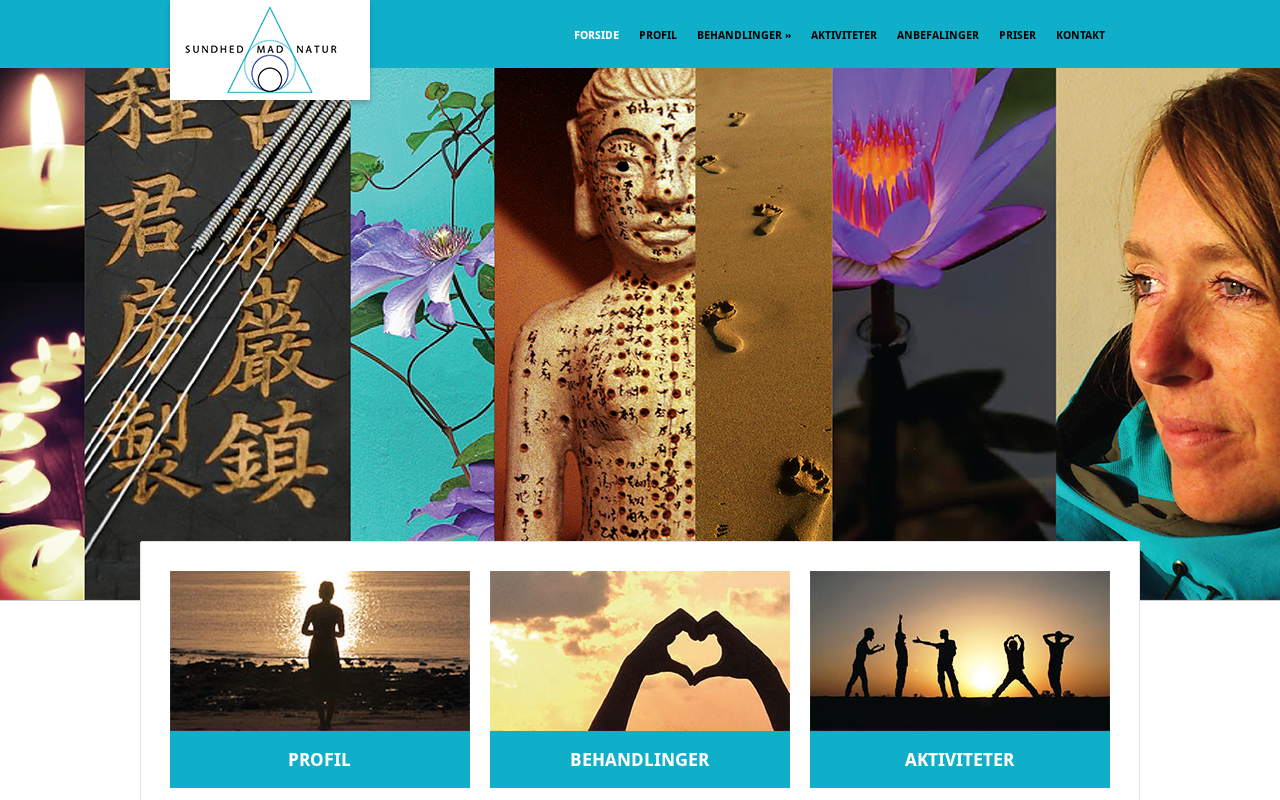Open the FORSIDE menu item
Screen dimensions: 1280x800
point(596,35)
